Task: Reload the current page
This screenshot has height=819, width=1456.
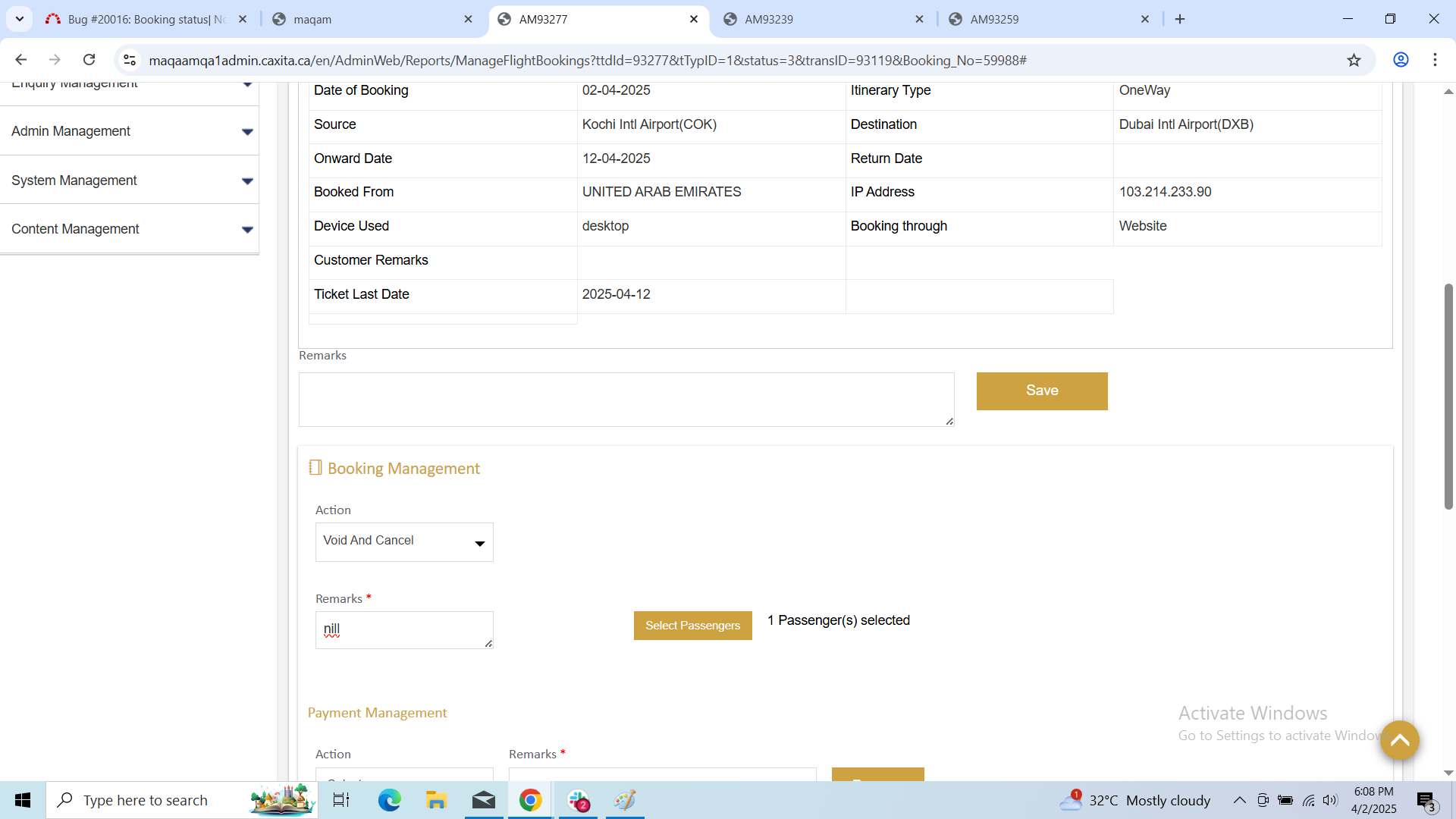Action: (x=89, y=60)
